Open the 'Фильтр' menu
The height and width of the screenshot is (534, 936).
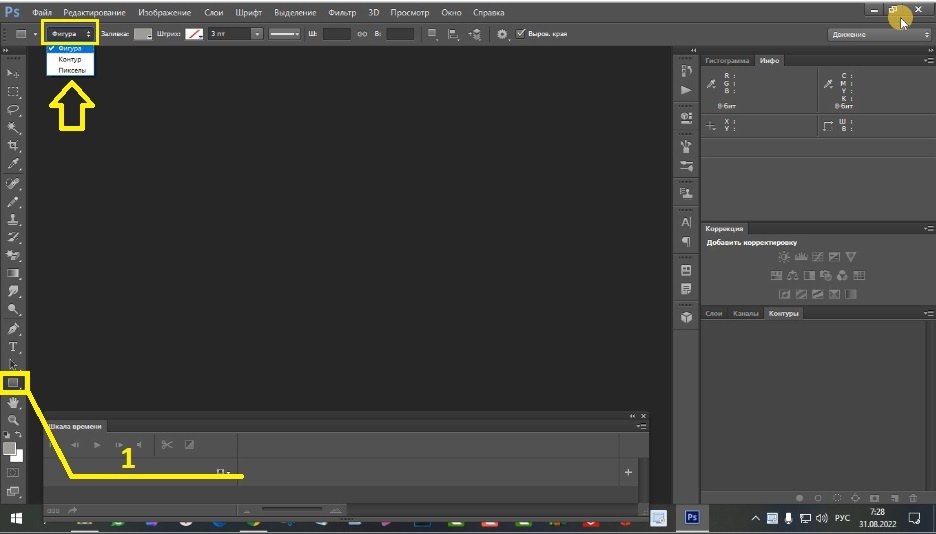click(x=342, y=13)
